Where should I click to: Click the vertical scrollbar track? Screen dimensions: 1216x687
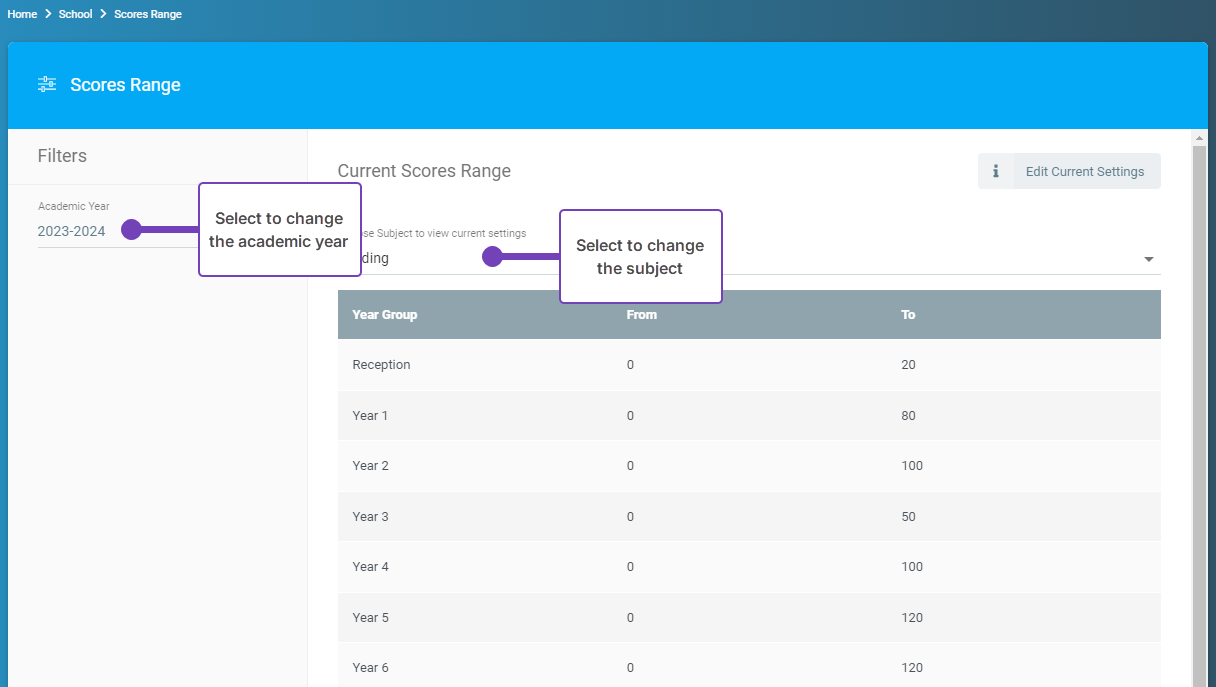1199,400
